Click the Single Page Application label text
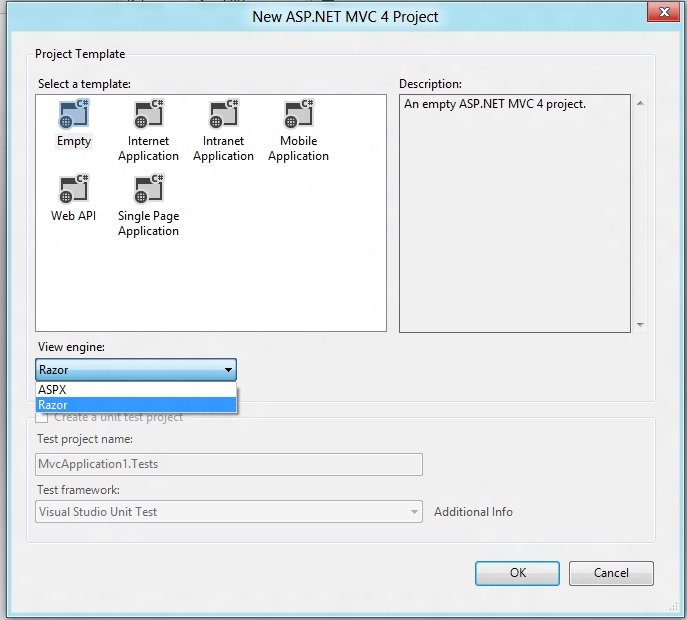 [x=149, y=223]
